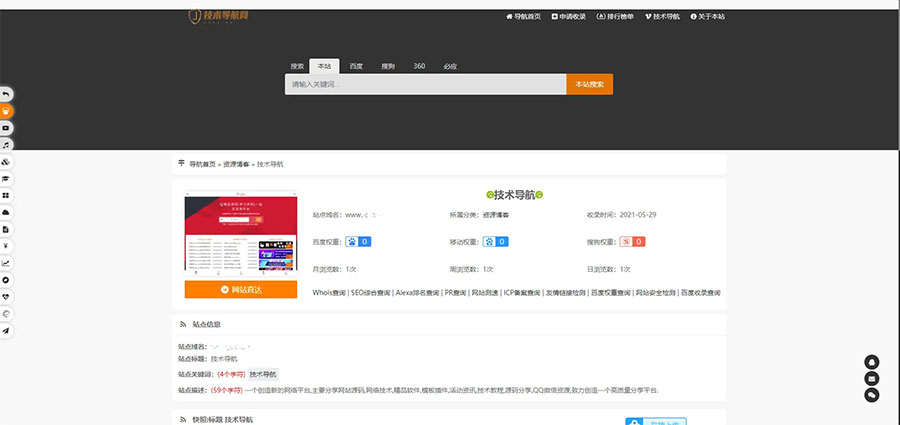Open the WeChat floating icon
The height and width of the screenshot is (425, 900).
pos(872,395)
